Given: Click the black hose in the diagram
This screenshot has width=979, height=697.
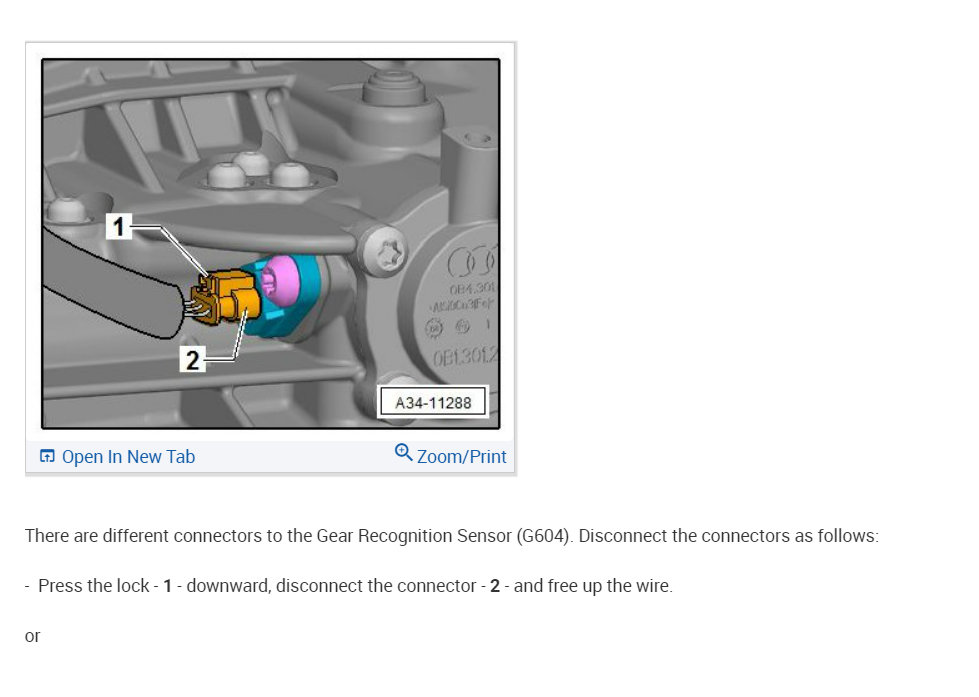Looking at the screenshot, I should point(112,282).
